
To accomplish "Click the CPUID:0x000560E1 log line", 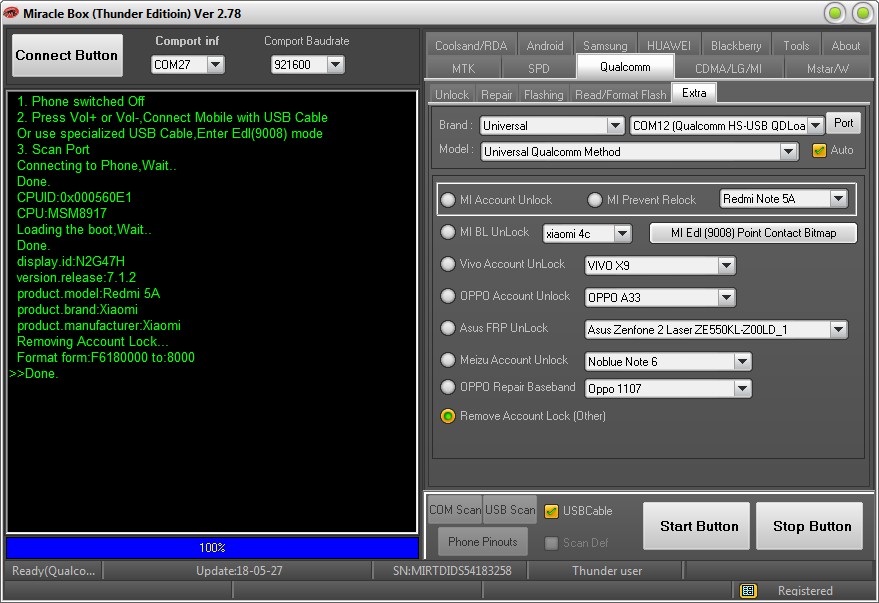I will (75, 197).
